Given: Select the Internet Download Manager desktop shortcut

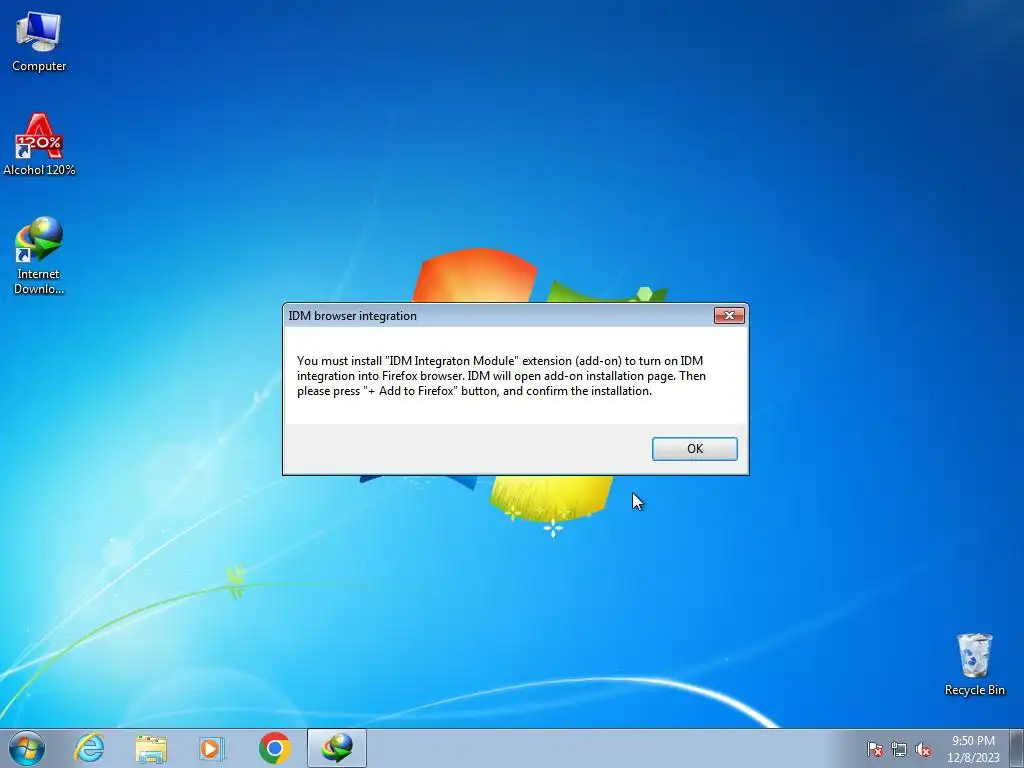Looking at the screenshot, I should [39, 255].
